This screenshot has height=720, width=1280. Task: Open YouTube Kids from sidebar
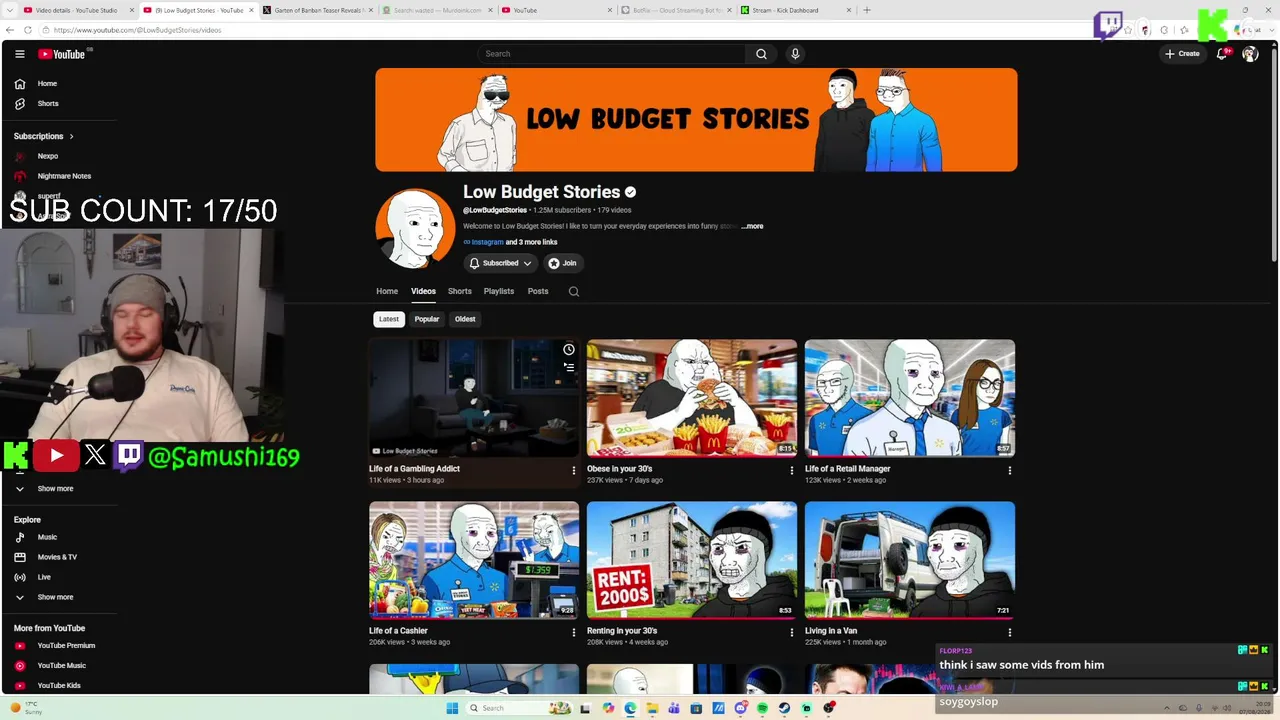click(x=60, y=686)
